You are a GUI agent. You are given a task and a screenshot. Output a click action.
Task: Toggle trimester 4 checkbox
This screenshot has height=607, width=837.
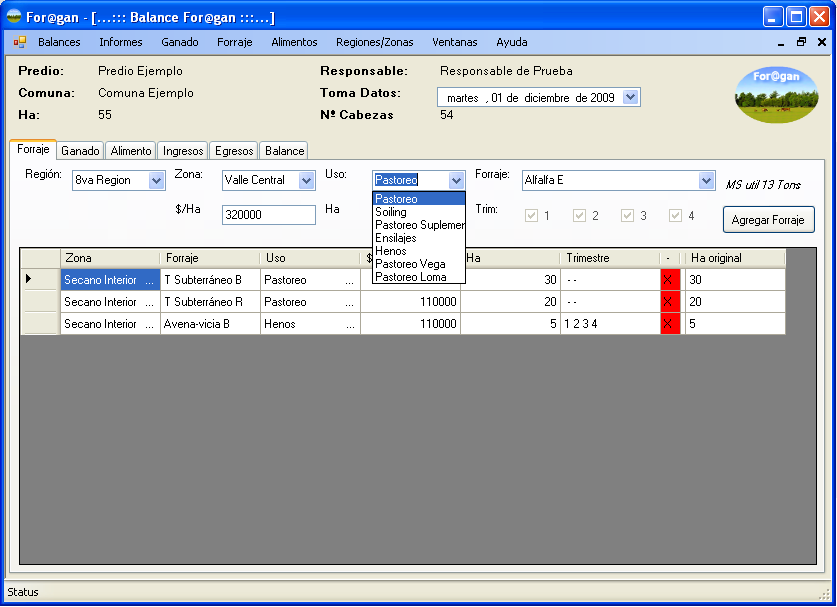tap(676, 215)
